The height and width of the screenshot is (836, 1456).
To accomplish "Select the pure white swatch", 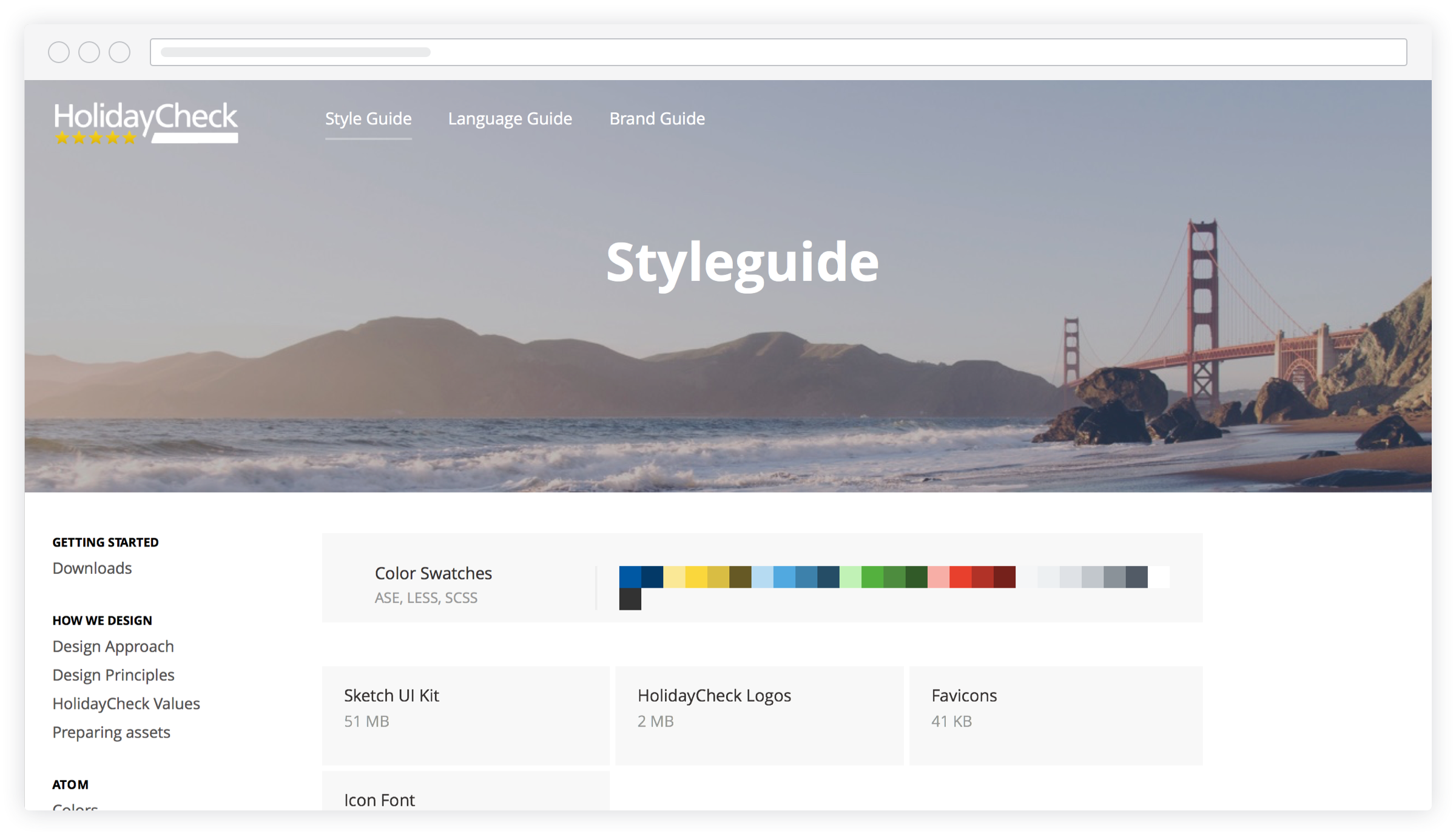I will point(1159,577).
